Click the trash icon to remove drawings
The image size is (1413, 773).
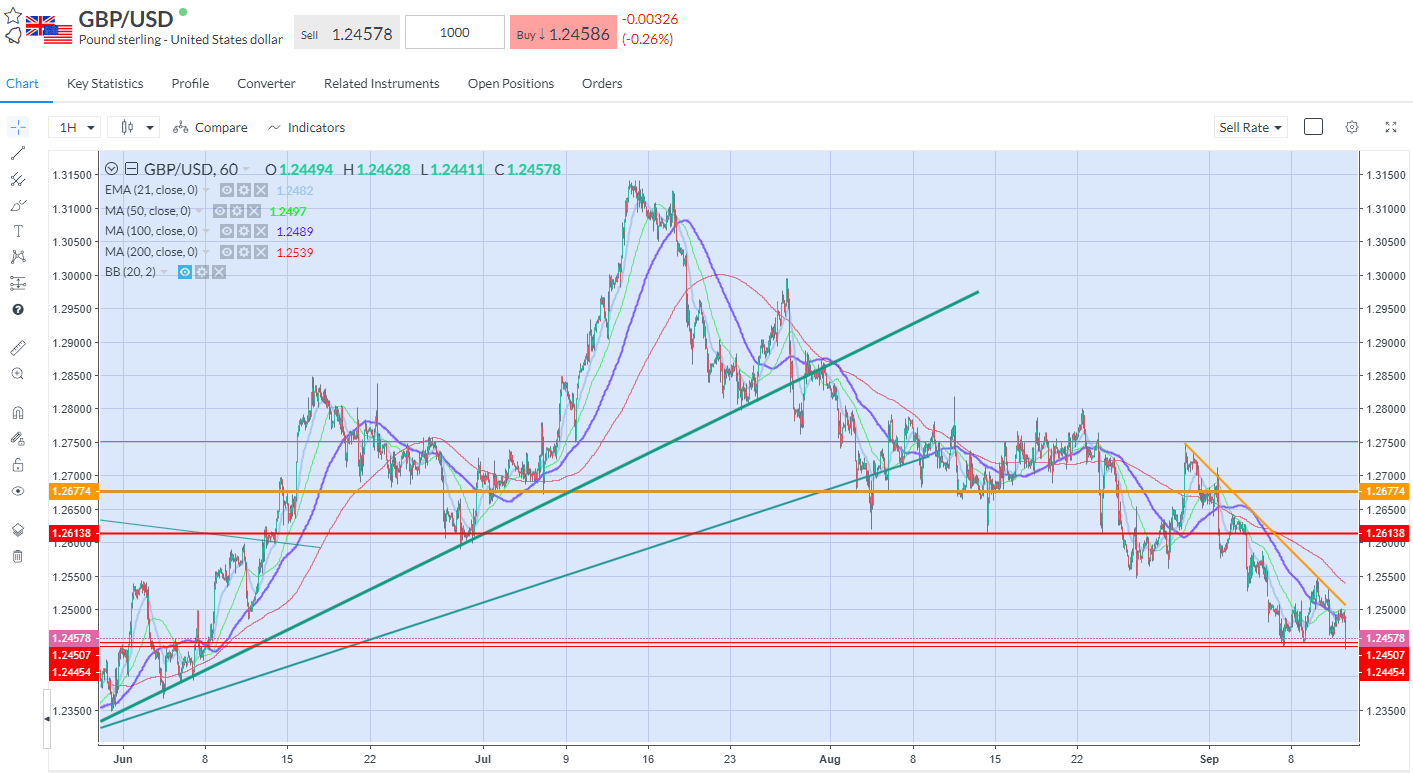[x=17, y=556]
